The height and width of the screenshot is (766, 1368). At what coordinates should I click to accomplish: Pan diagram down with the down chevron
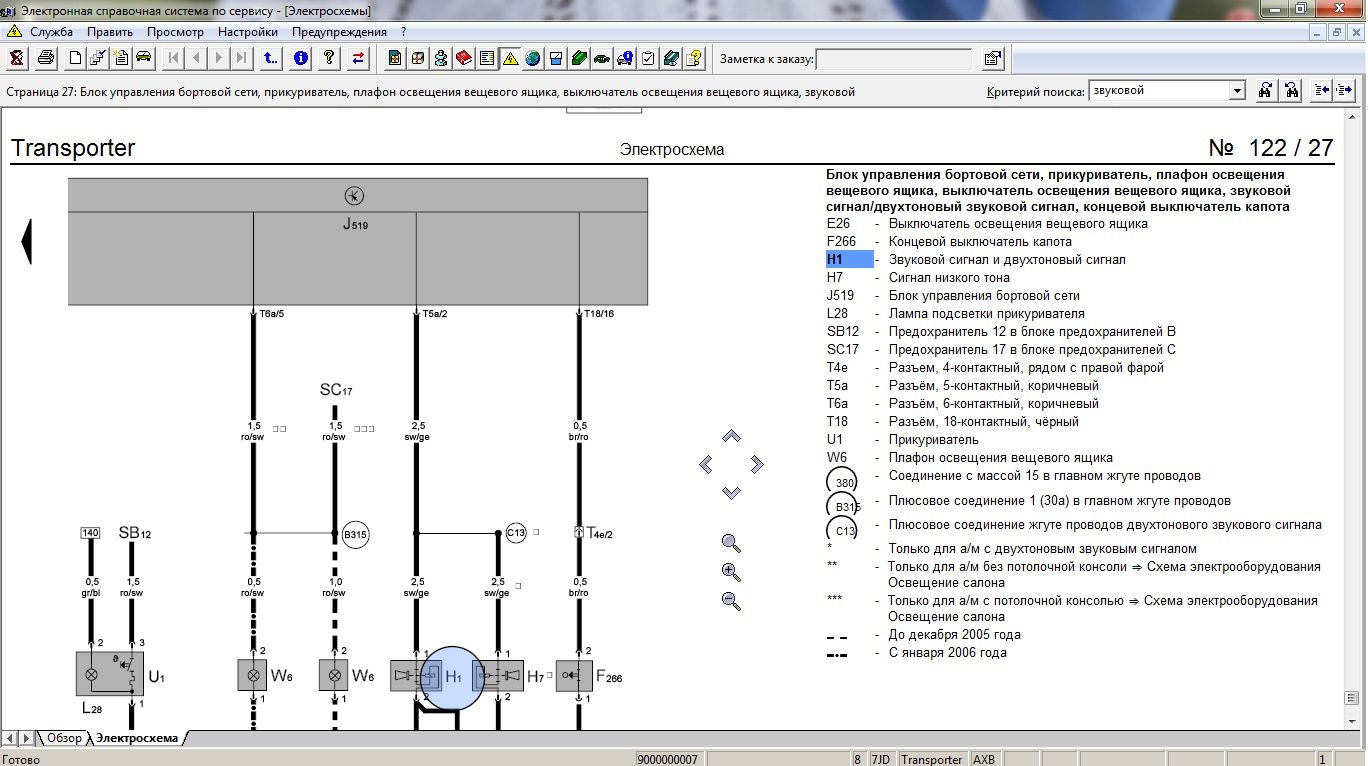[731, 492]
